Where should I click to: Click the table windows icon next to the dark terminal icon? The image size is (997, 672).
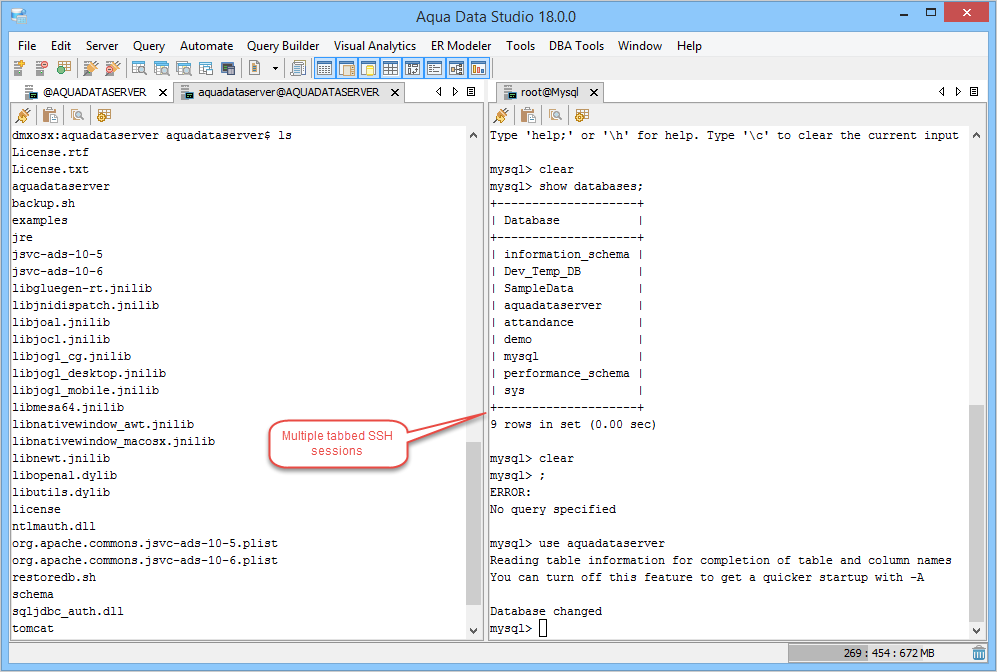click(206, 68)
